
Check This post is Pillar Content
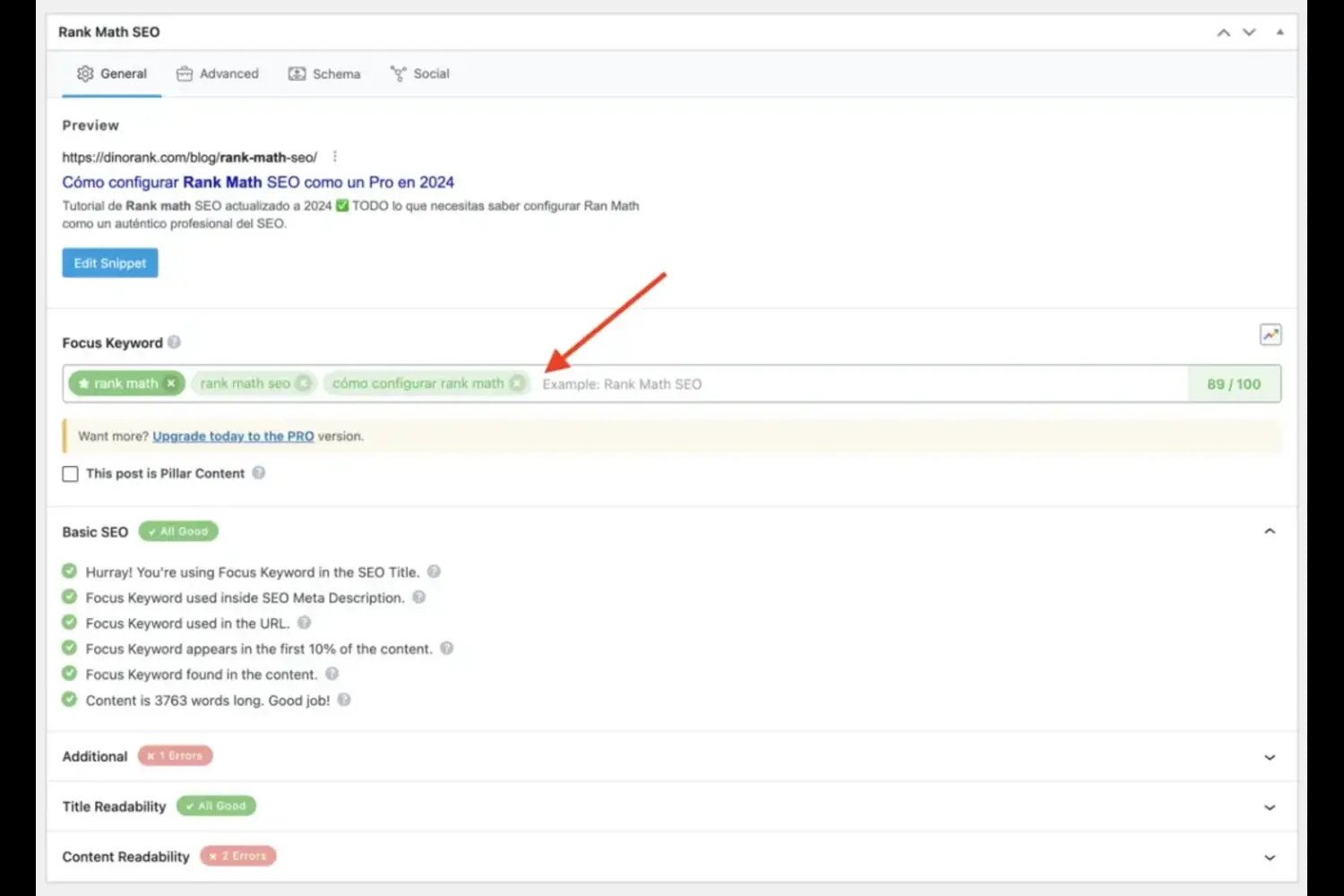70,474
